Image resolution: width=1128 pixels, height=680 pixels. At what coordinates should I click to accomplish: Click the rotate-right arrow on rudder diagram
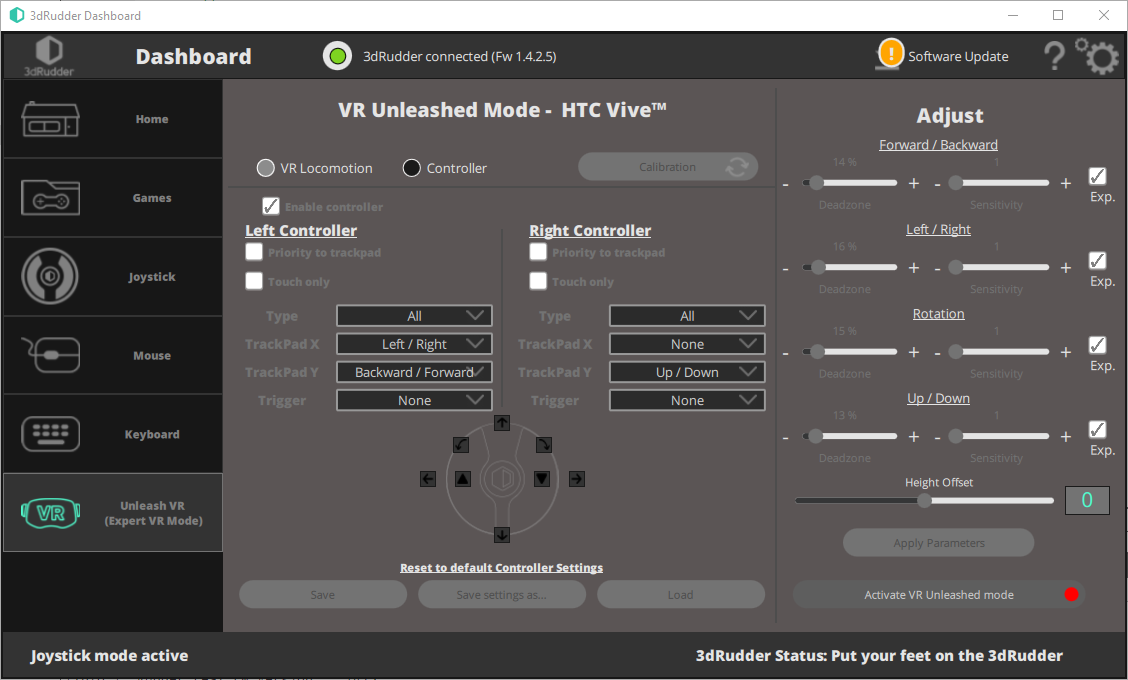pyautogui.click(x=544, y=445)
